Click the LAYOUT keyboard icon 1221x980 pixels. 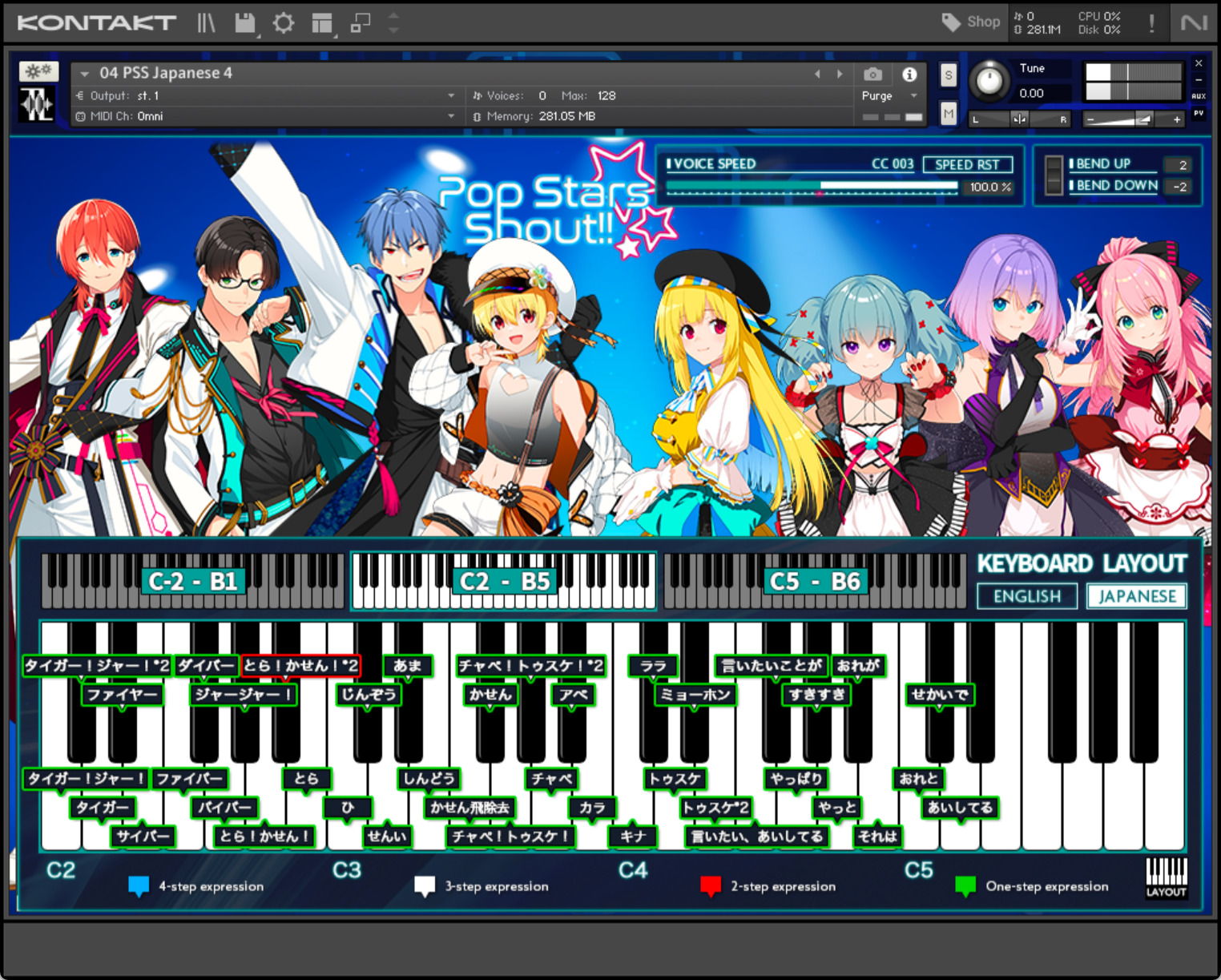(x=1166, y=878)
